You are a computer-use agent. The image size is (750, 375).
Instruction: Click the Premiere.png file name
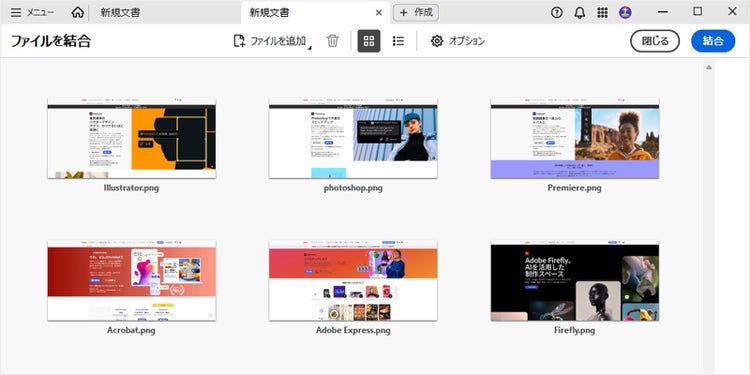574,188
